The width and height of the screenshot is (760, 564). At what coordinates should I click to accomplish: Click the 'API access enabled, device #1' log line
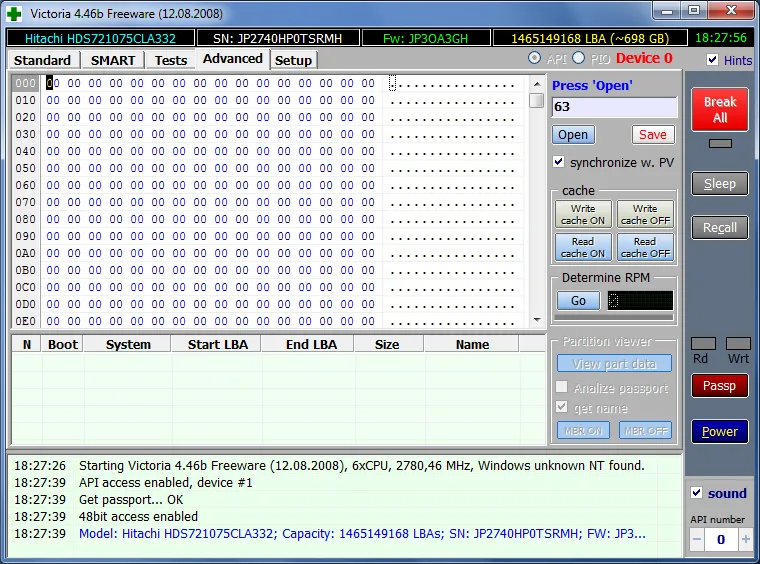tap(165, 483)
